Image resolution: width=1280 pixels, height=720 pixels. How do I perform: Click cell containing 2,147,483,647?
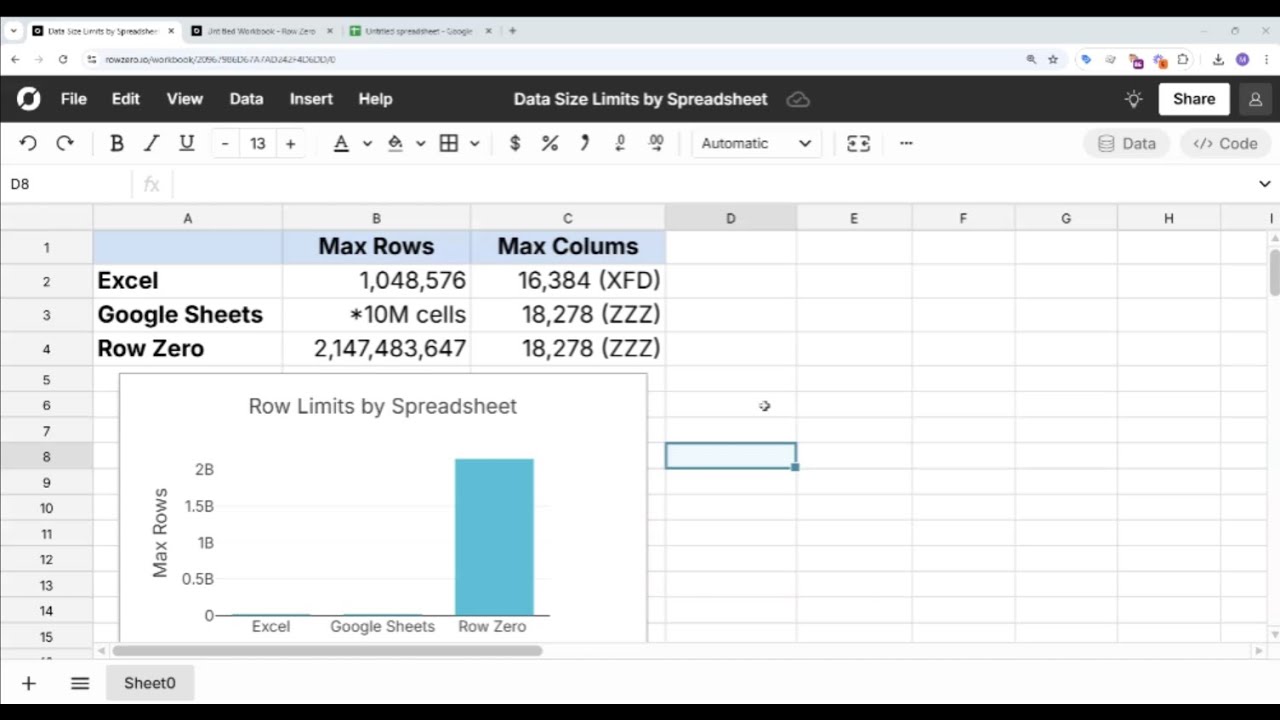376,348
